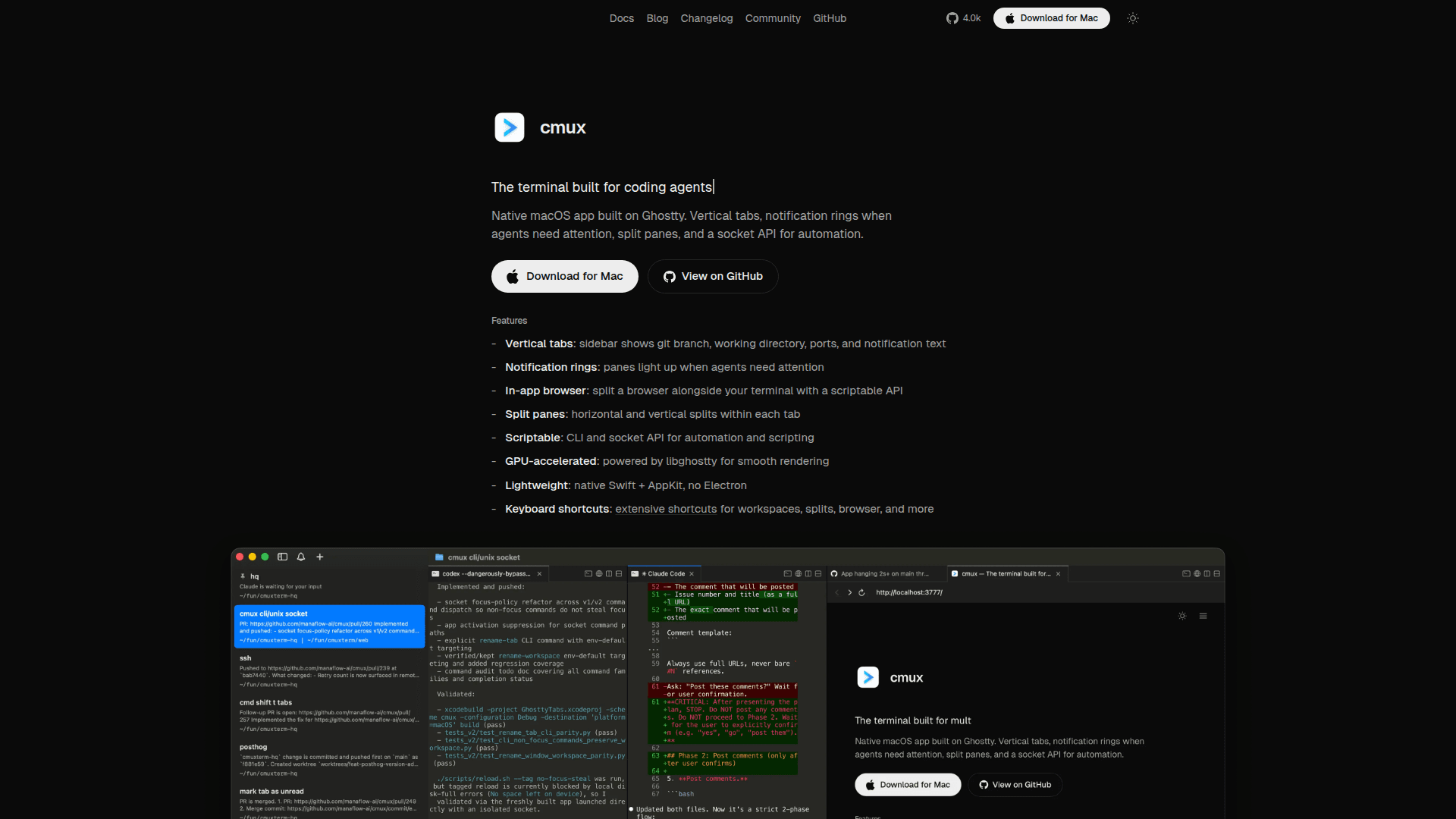Viewport: 1456px width, 819px height.
Task: Open the Blog navigation link
Action: [x=657, y=18]
